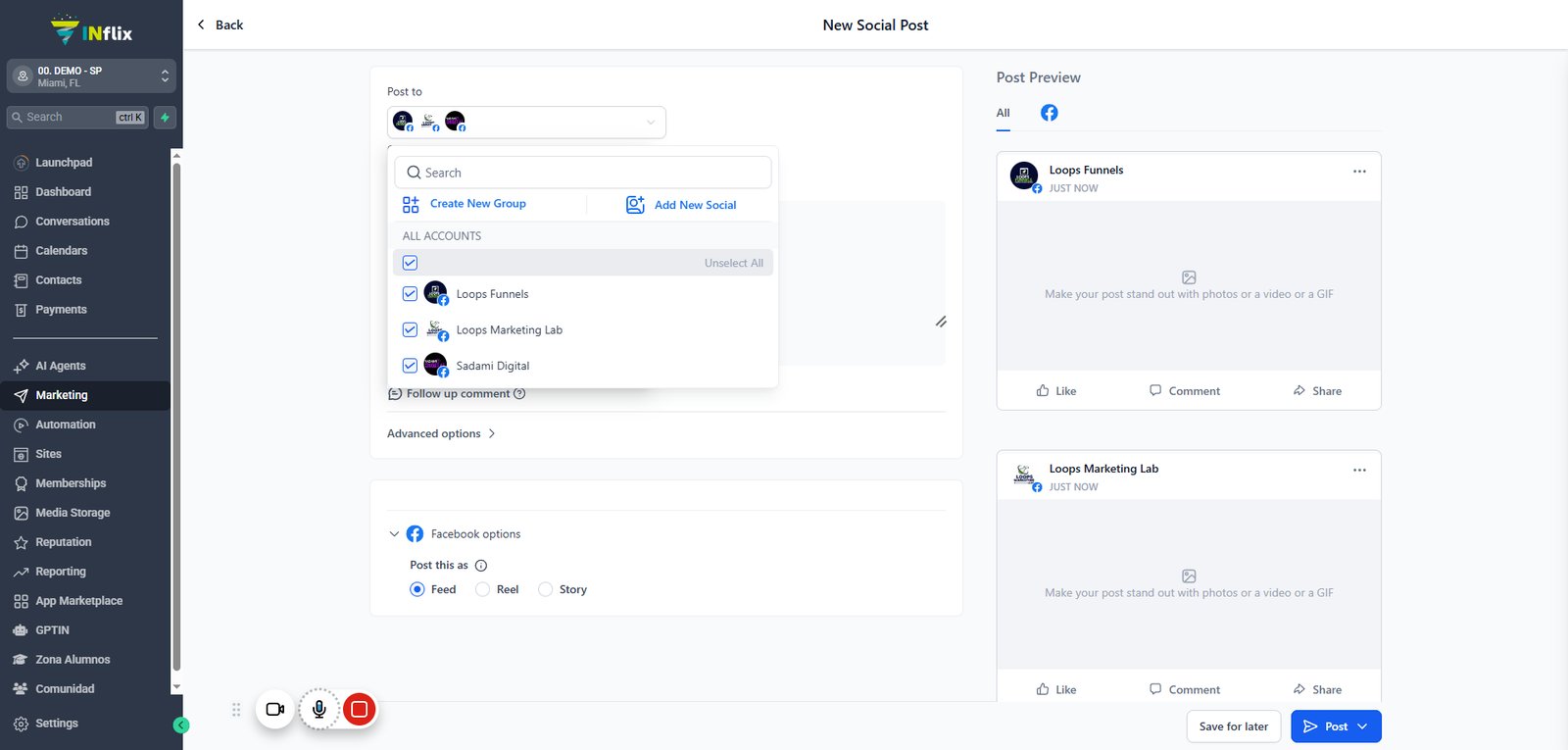Open the Post to accounts dropdown
The height and width of the screenshot is (750, 1568).
tap(526, 123)
